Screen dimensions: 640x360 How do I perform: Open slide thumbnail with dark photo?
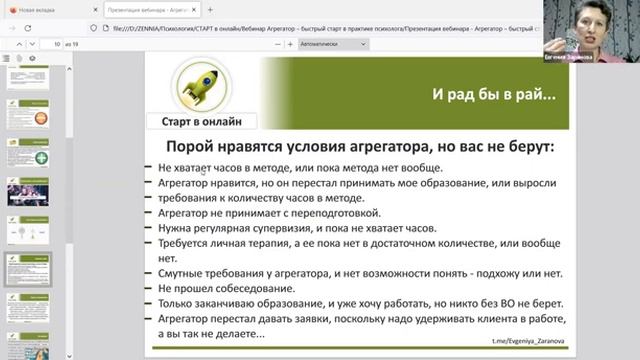point(28,192)
